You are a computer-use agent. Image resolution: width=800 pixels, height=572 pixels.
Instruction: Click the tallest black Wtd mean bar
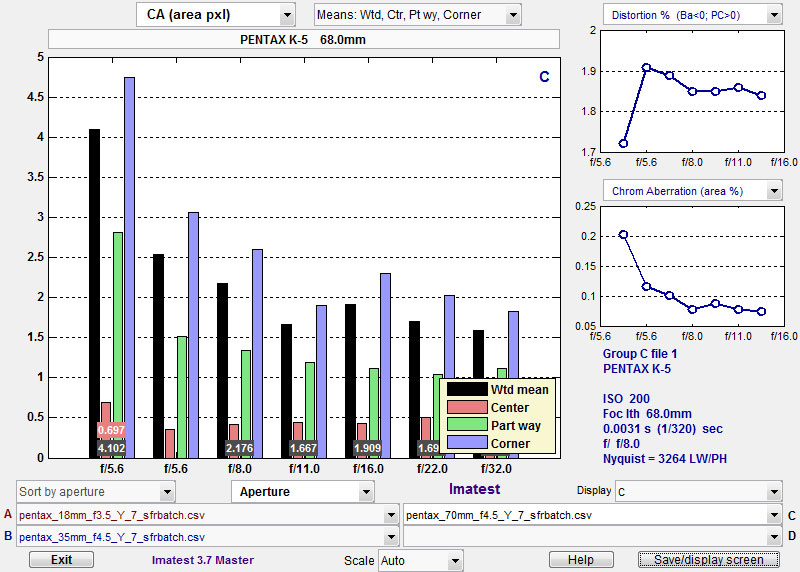click(94, 293)
